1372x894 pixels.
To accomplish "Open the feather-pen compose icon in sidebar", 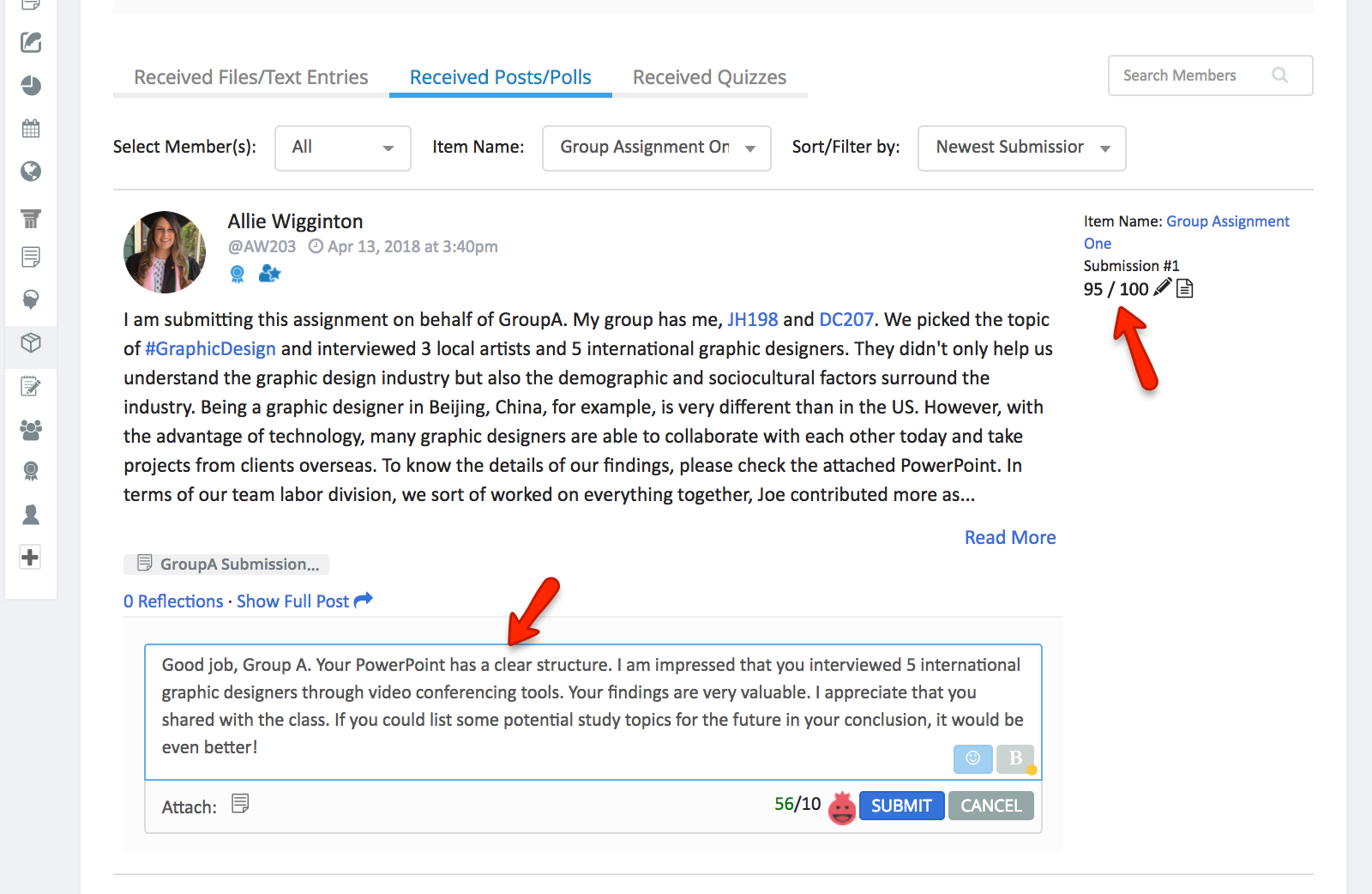I will pyautogui.click(x=31, y=42).
